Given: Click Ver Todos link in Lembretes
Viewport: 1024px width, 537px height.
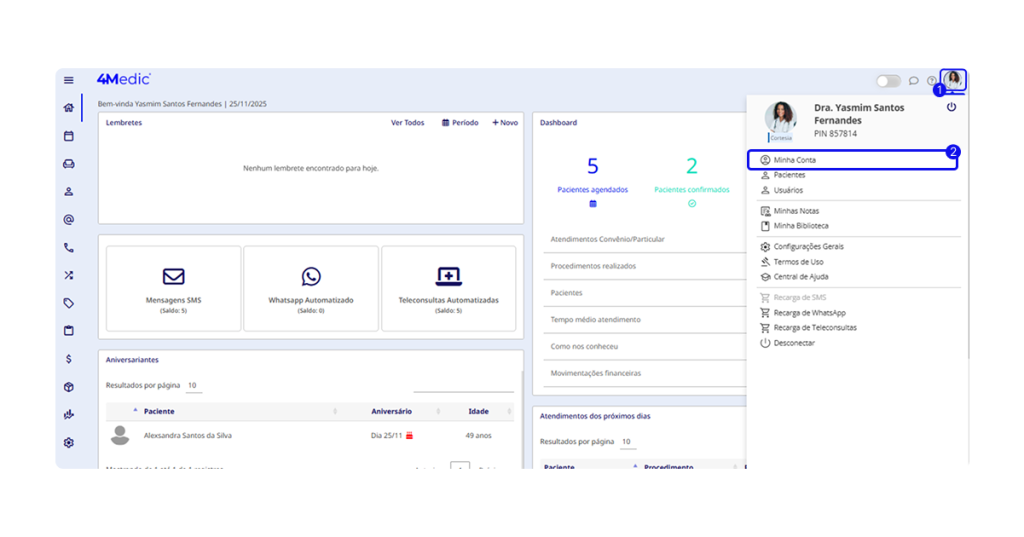Looking at the screenshot, I should [x=407, y=123].
